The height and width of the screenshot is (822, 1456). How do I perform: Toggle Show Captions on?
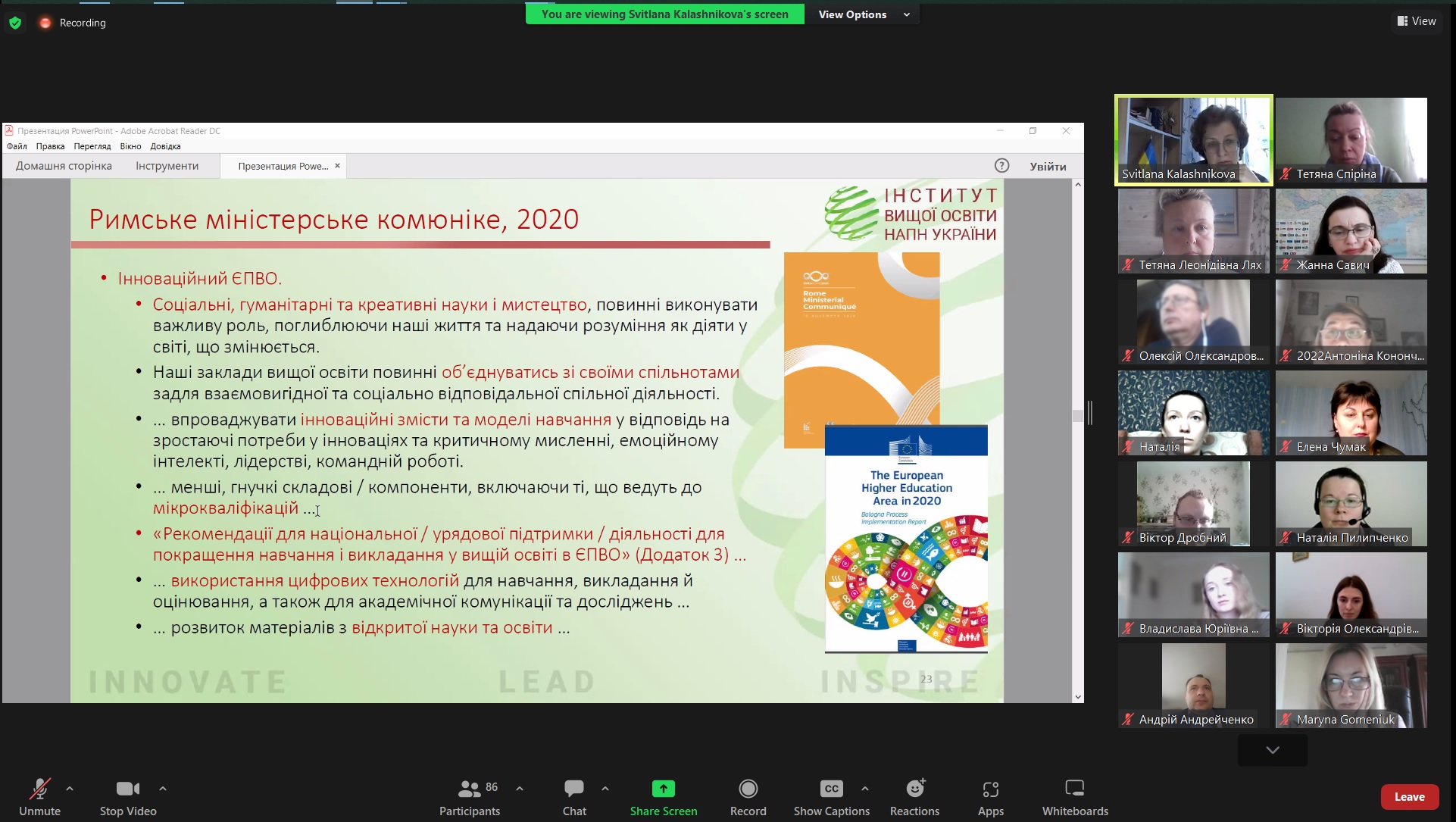pyautogui.click(x=831, y=789)
